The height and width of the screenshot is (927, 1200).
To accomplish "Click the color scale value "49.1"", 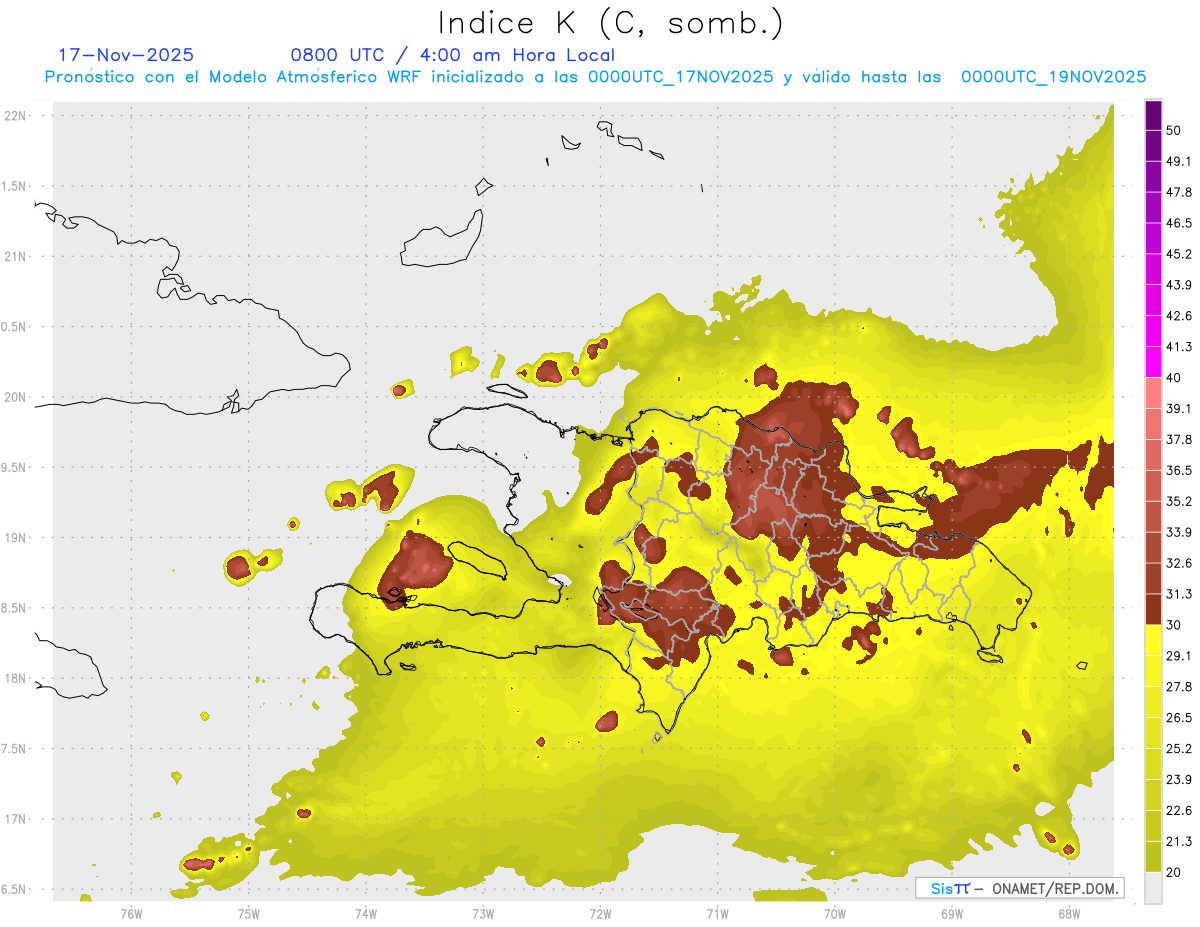I will click(x=1179, y=161).
